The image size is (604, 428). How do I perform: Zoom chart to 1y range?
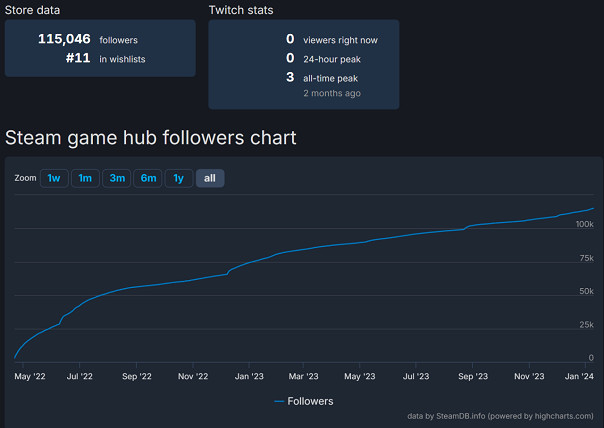[x=179, y=178]
